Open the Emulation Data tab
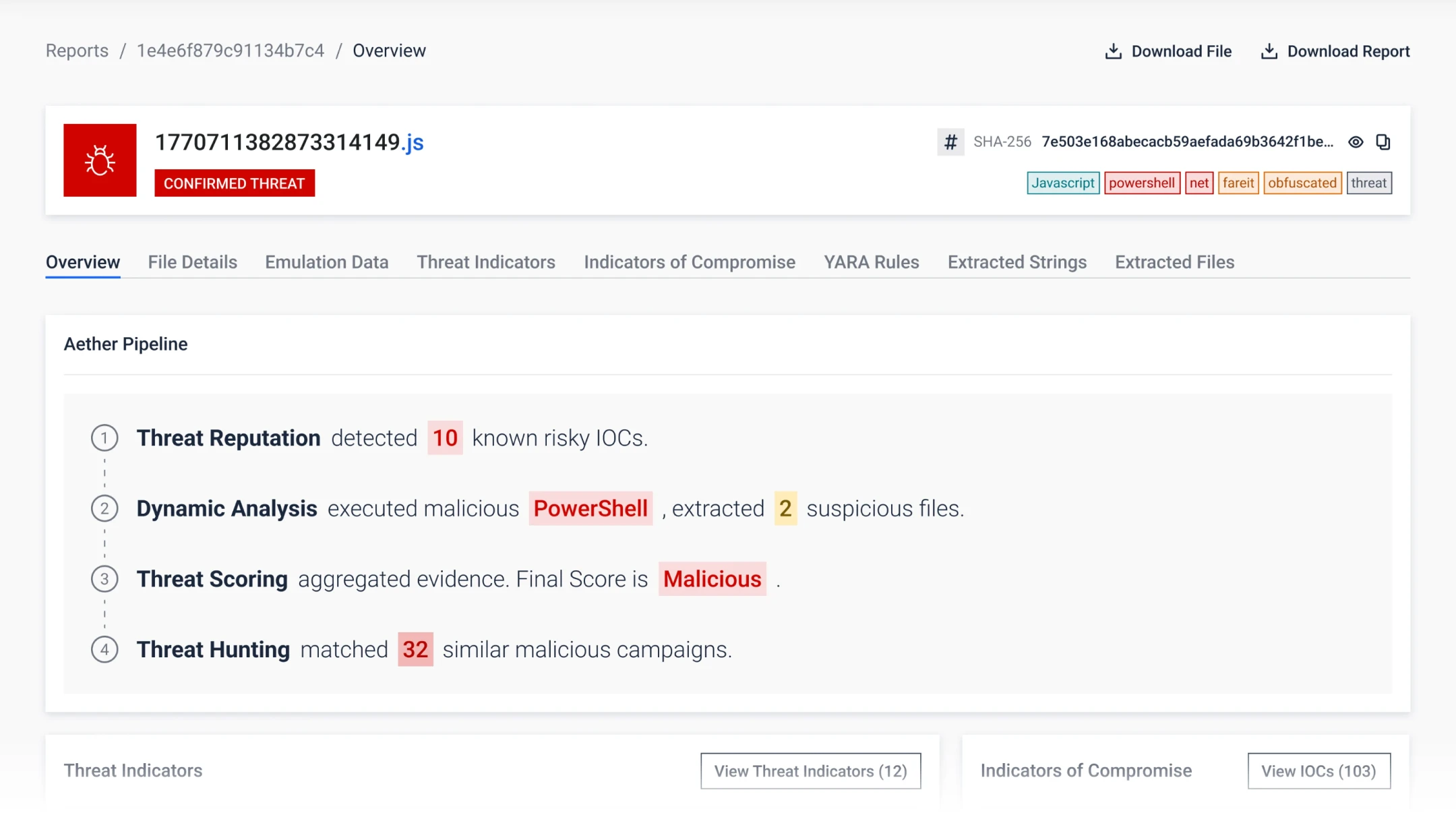Screen dimensions: 1456x817 click(x=326, y=262)
